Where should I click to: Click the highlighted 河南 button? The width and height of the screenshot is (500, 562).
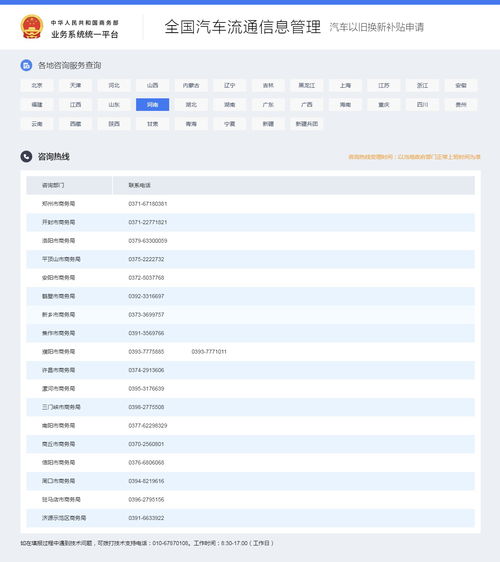pyautogui.click(x=152, y=105)
